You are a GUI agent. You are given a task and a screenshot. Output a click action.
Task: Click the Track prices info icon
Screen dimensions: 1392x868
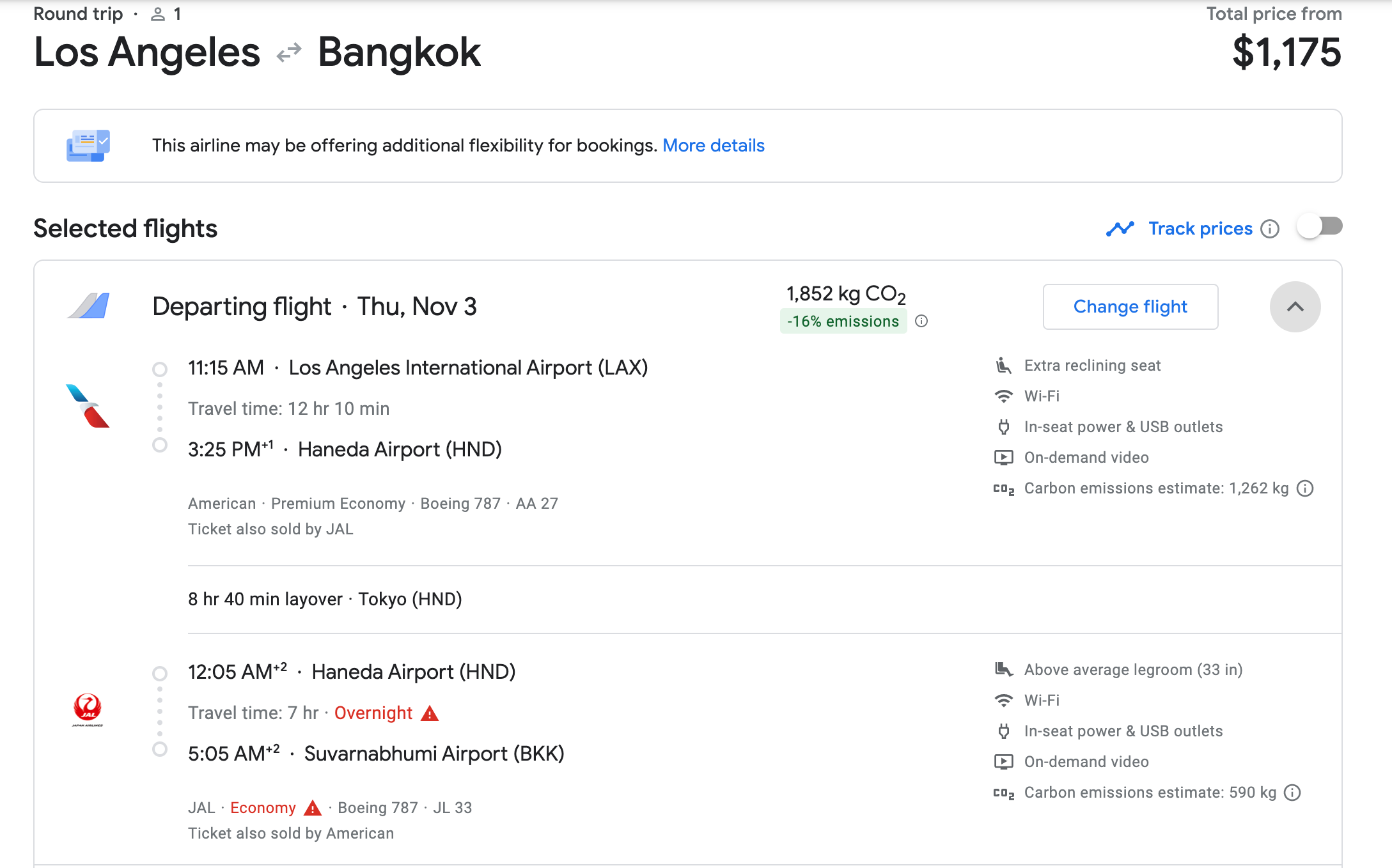(x=1270, y=229)
